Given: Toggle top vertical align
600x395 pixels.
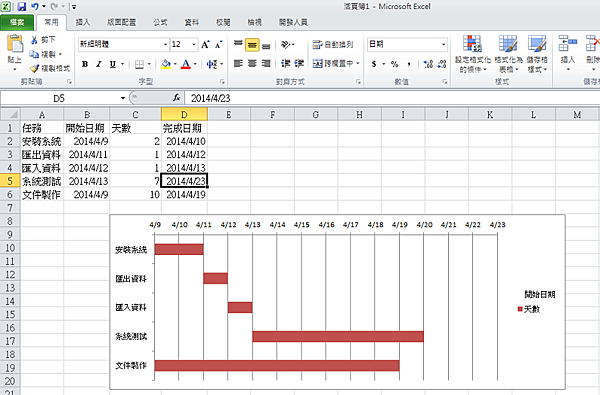Looking at the screenshot, I should (x=238, y=44).
